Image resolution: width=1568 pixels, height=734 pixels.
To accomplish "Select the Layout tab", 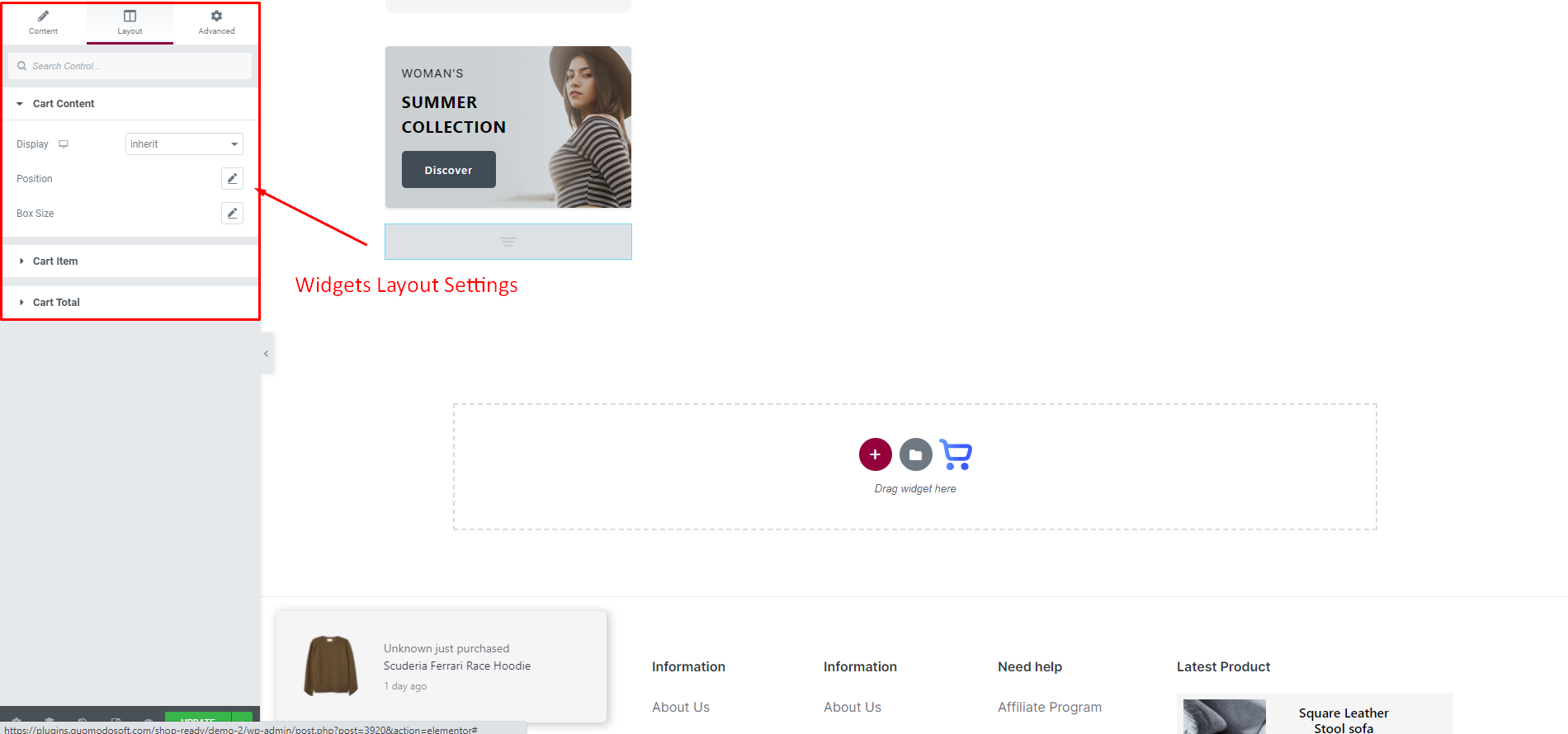I will [x=130, y=22].
